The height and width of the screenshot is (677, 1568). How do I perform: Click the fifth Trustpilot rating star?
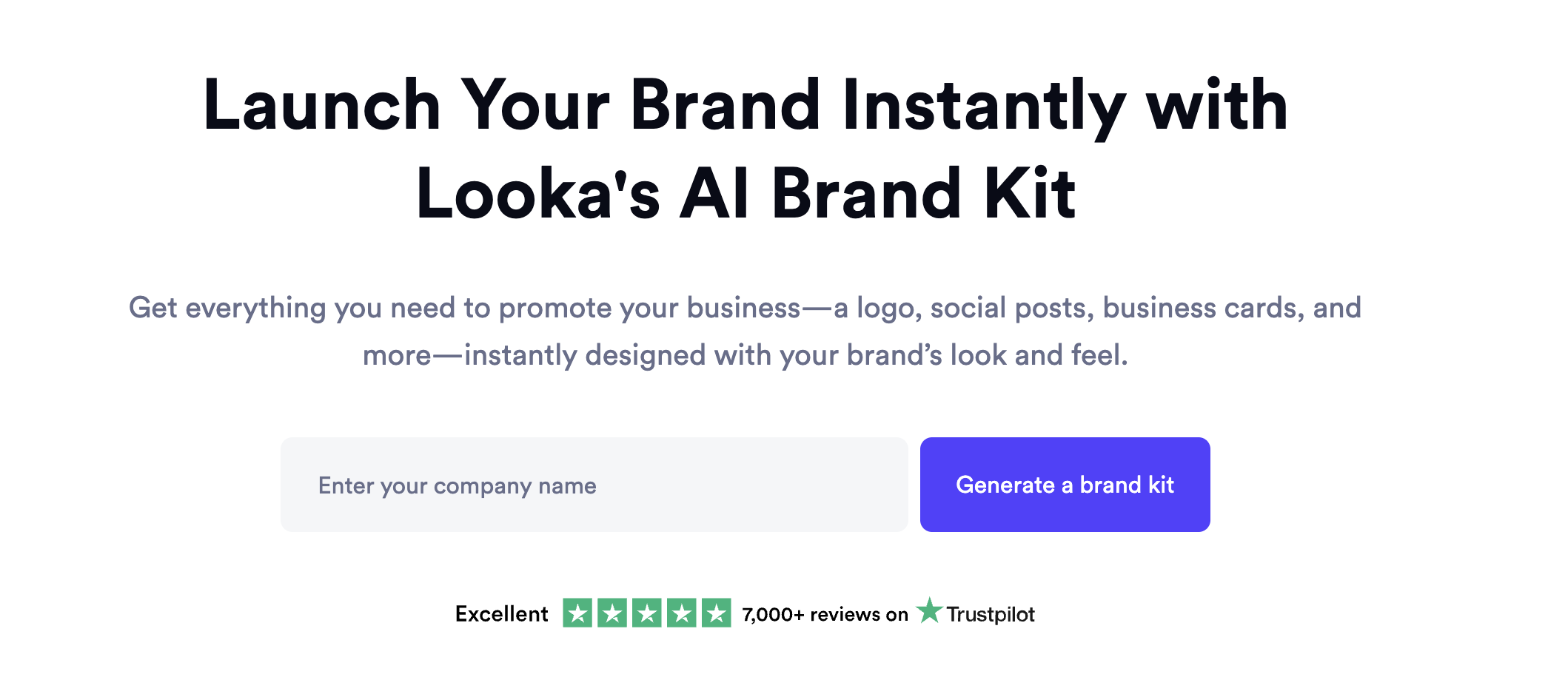click(x=717, y=613)
